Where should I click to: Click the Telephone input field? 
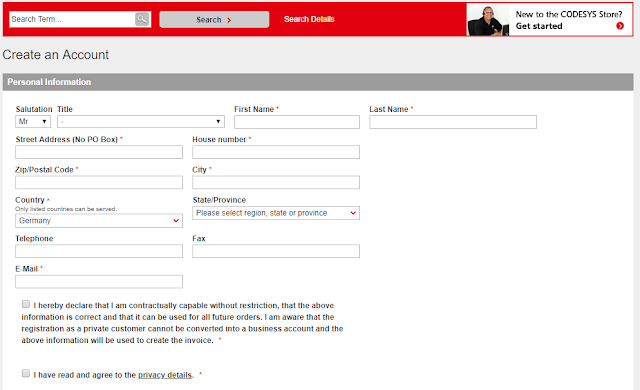(99, 251)
